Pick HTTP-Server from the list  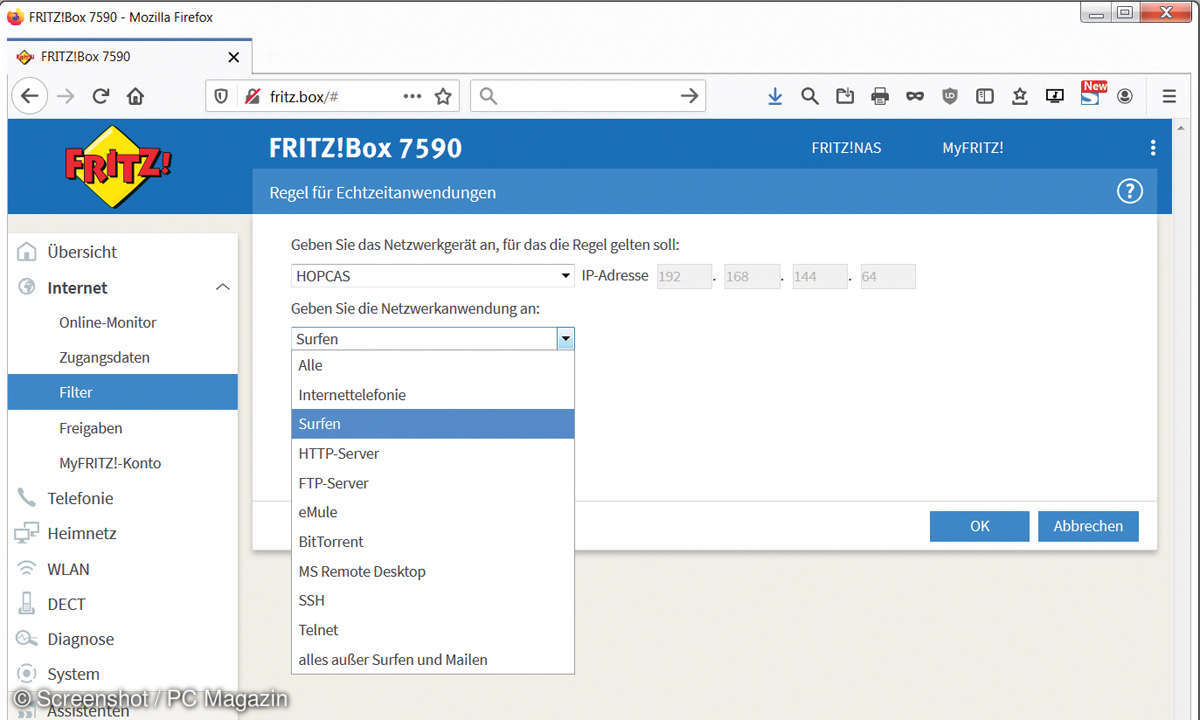433,453
